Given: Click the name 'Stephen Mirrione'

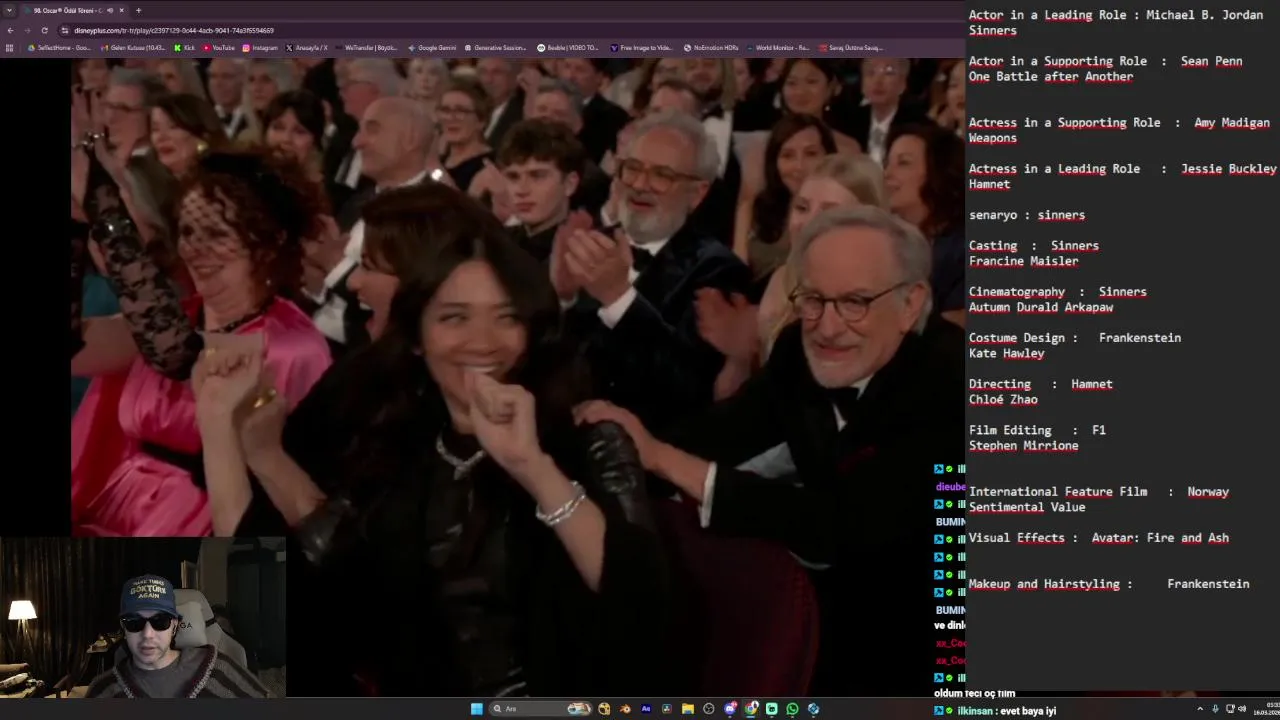Looking at the screenshot, I should (x=1023, y=446).
